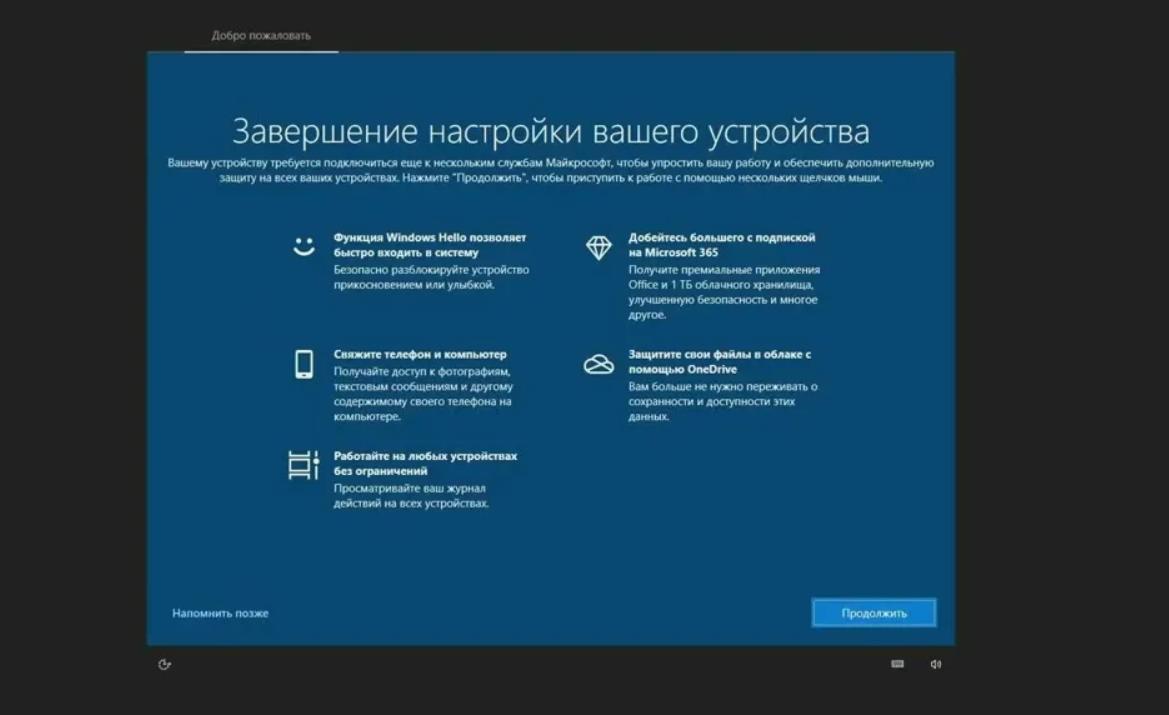The width and height of the screenshot is (1169, 715).
Task: Click heading Завершение настройки вашего устройства
Action: tap(551, 131)
